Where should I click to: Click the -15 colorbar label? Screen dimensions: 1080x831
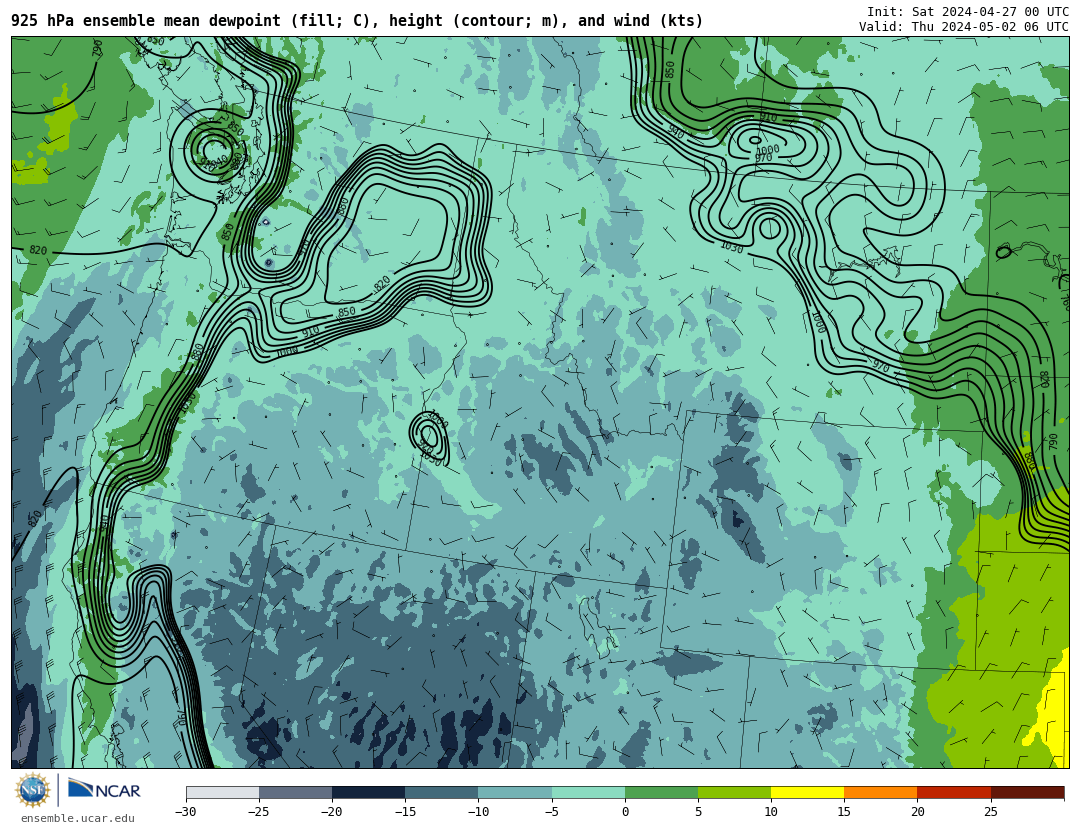coord(404,812)
